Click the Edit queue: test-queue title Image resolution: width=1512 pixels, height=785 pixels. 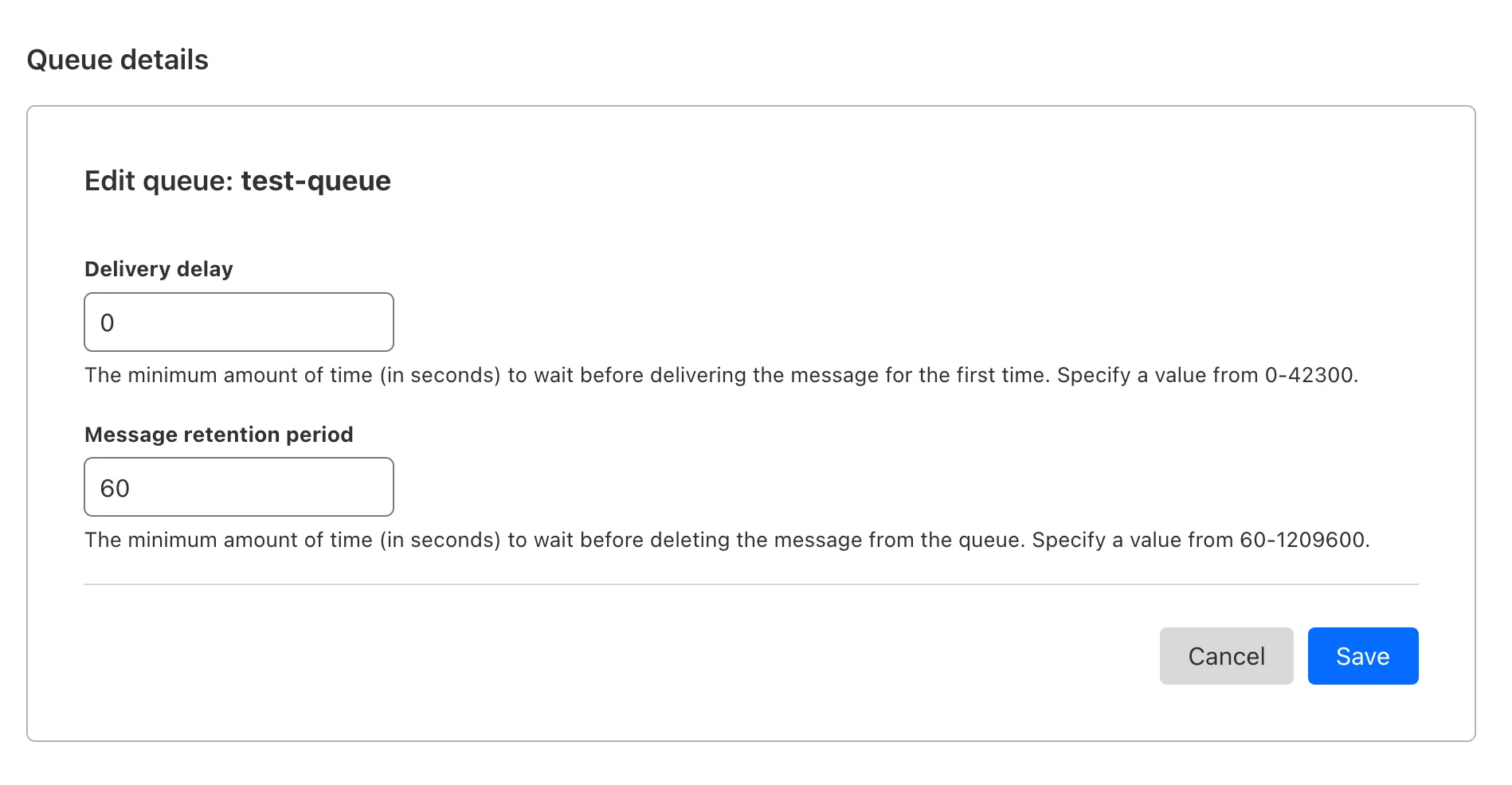click(x=237, y=181)
